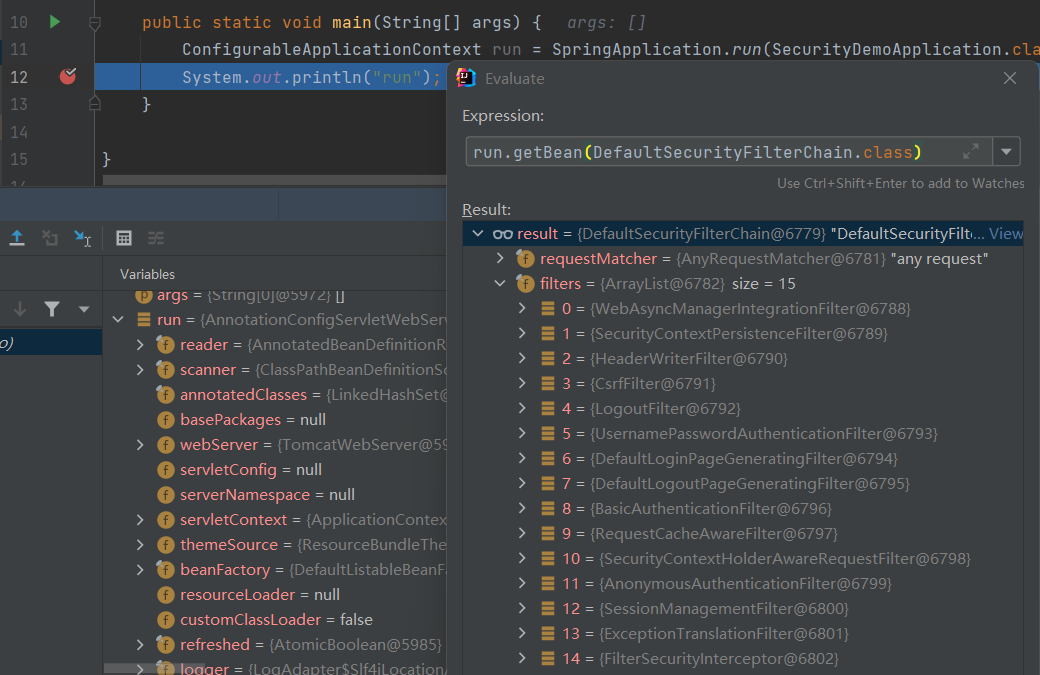The height and width of the screenshot is (675, 1040).
Task: Expand filter 14 FilterSecurityInterceptor
Action: [522, 658]
